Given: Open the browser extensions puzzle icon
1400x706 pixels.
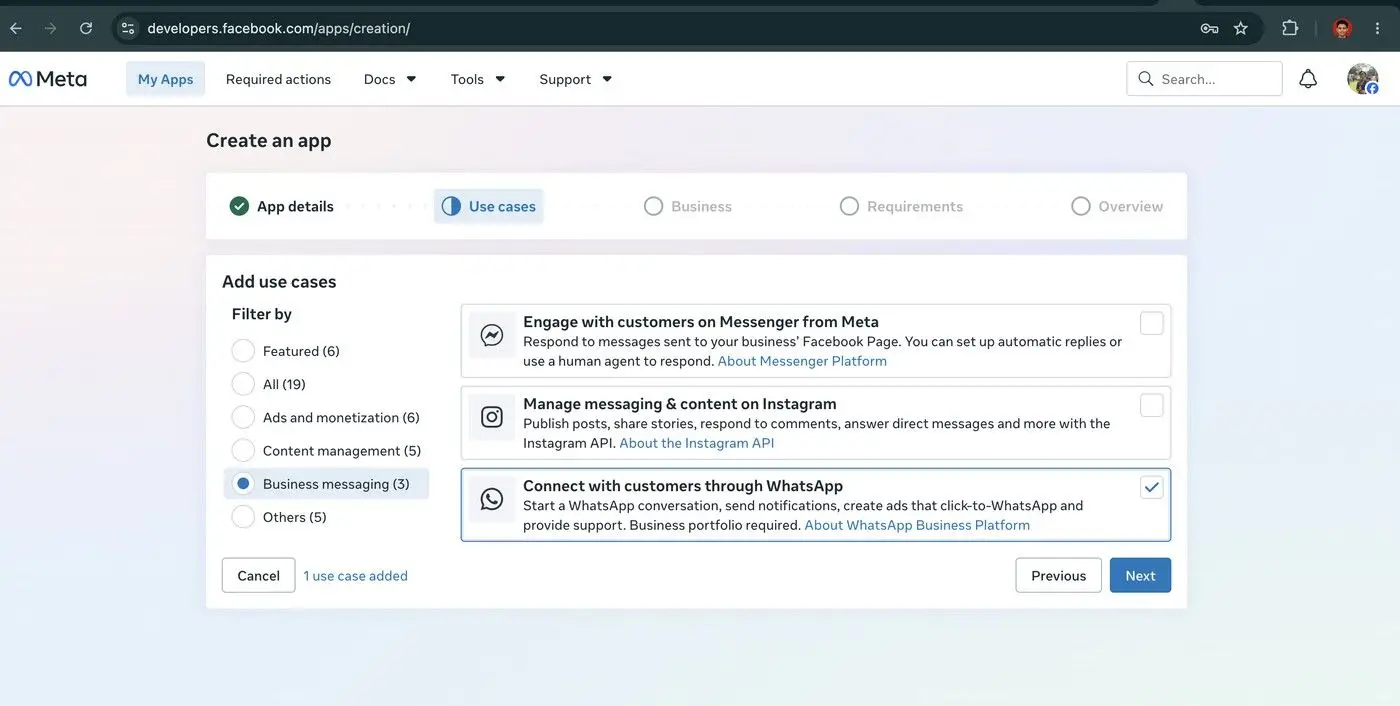Looking at the screenshot, I should tap(1290, 28).
